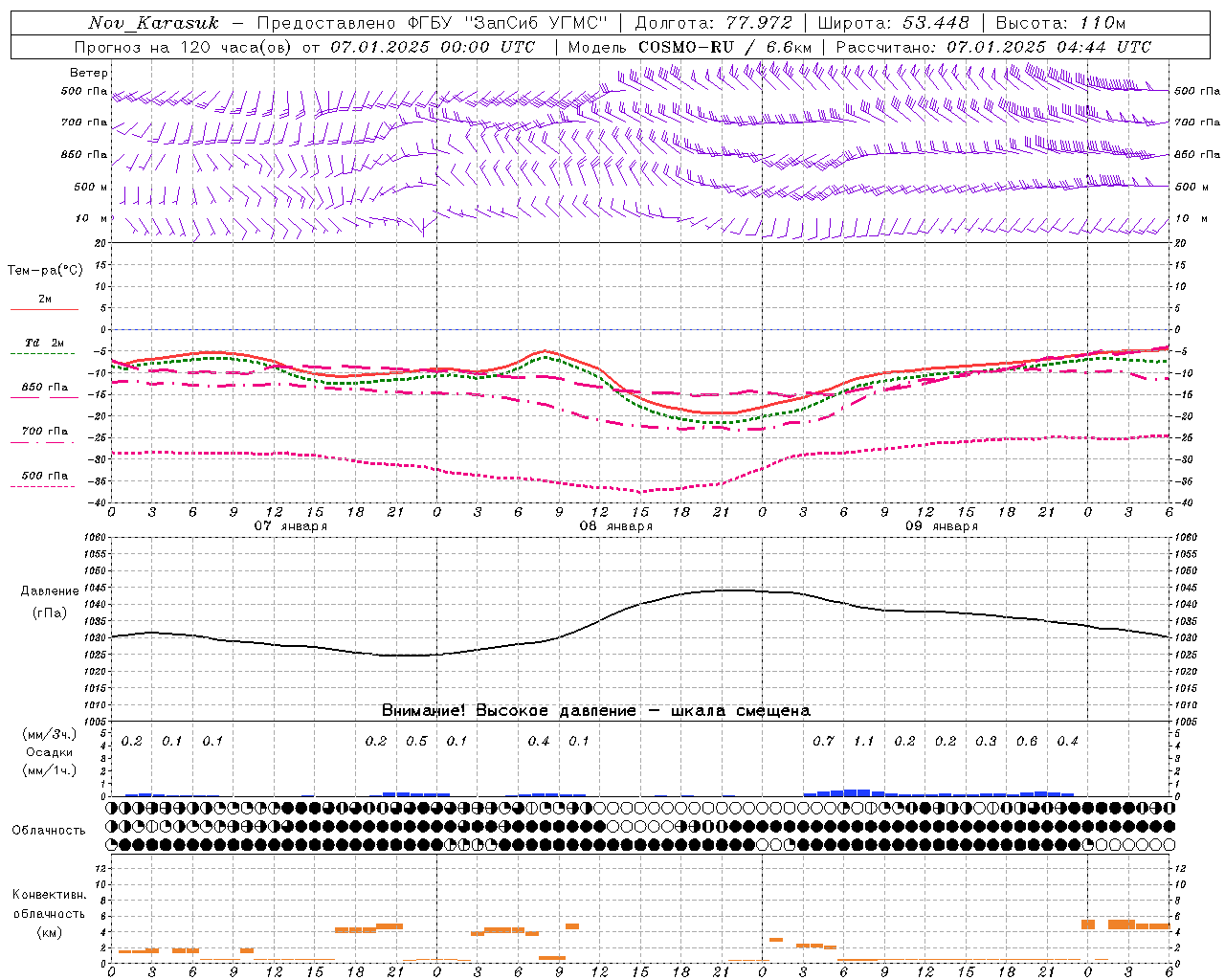
Task: Select forecast start time 07.01.2025 00:00 UTC
Action: (x=433, y=47)
